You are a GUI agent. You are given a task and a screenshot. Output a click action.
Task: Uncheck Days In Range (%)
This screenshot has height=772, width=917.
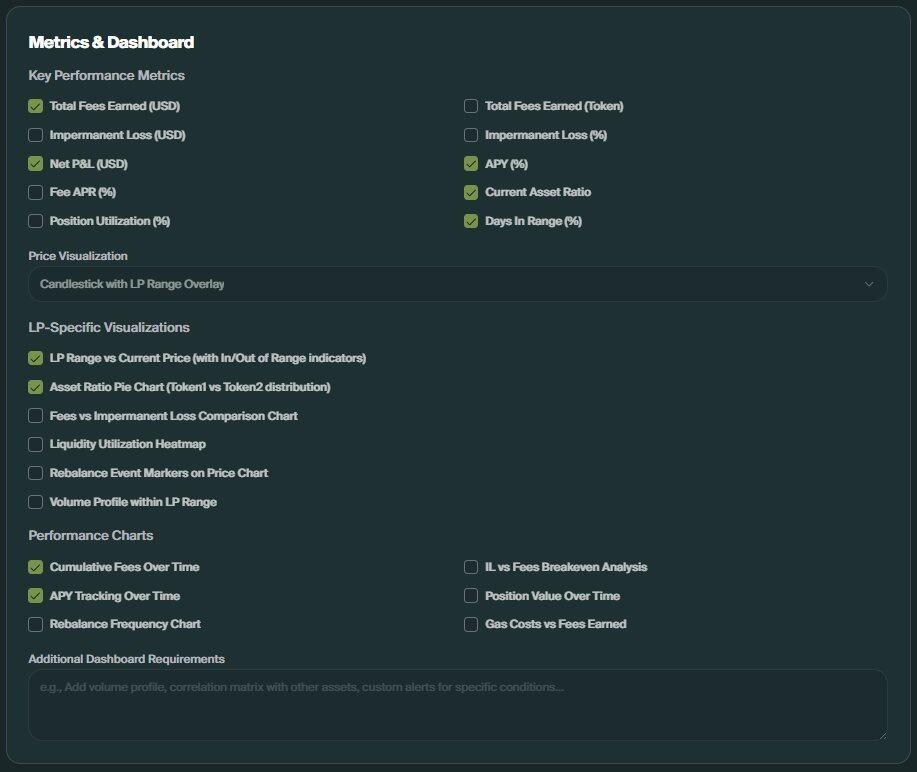(471, 221)
